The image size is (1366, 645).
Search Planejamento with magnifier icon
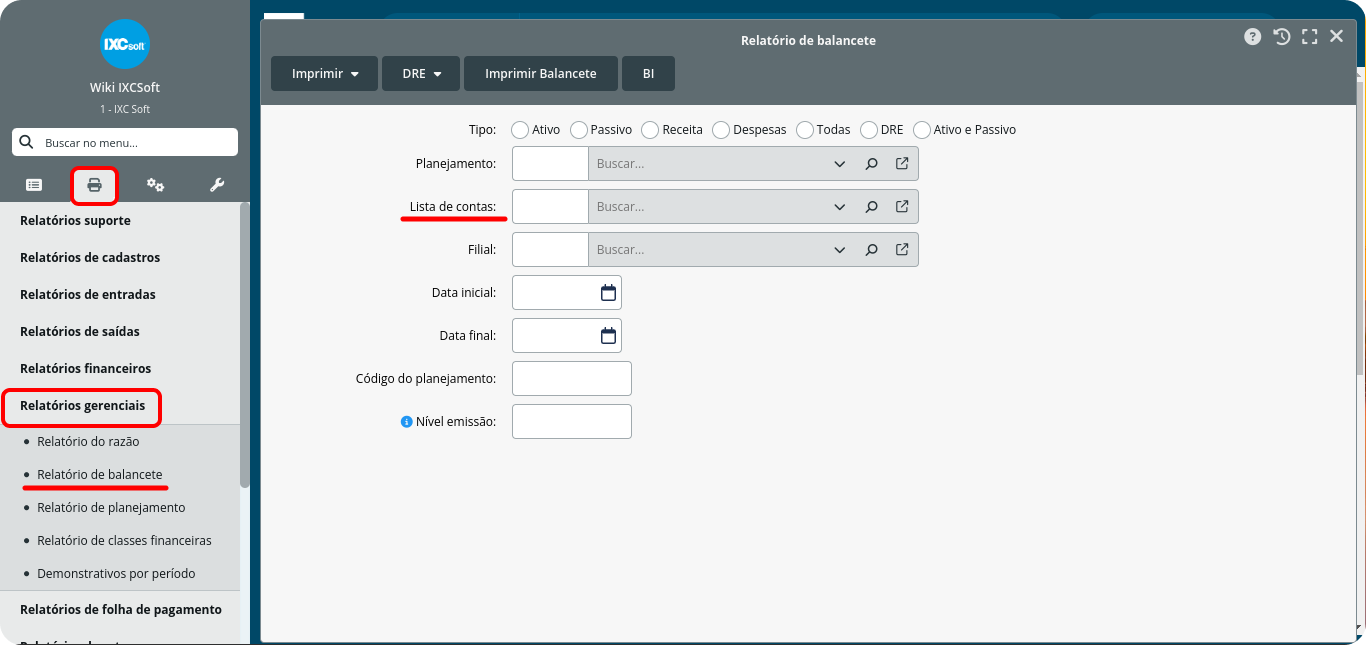[871, 164]
